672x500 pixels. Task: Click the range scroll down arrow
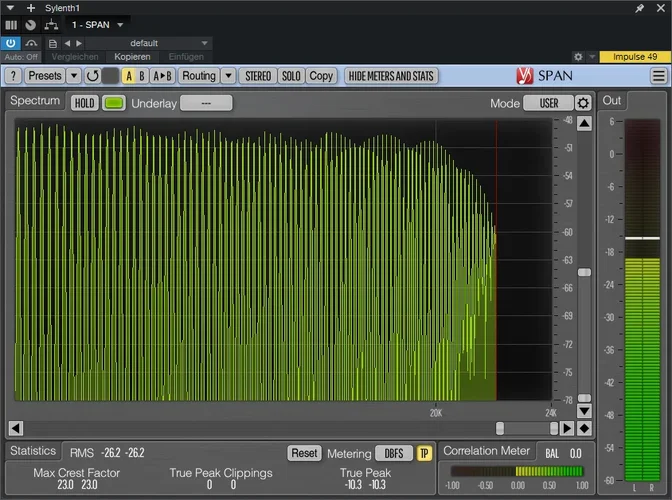pyautogui.click(x=584, y=411)
